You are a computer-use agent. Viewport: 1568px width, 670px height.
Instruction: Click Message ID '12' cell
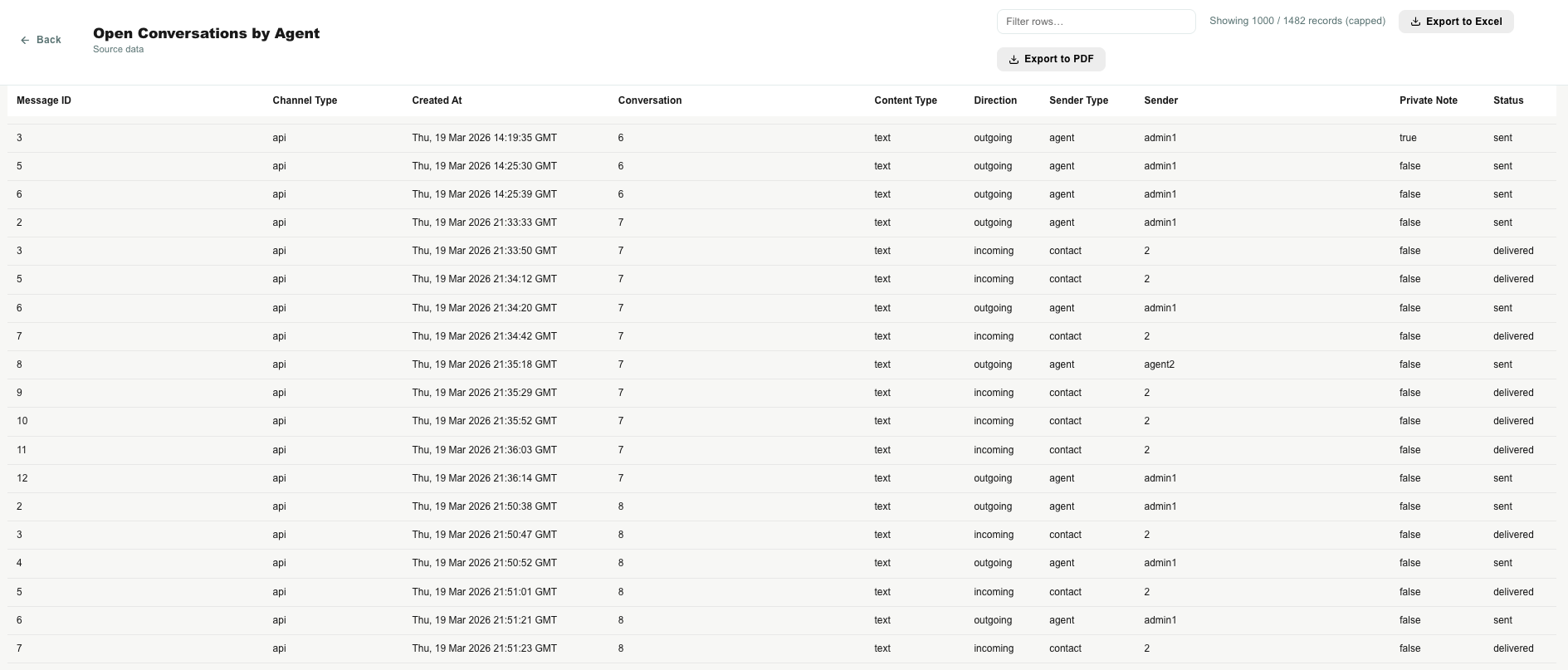point(22,478)
